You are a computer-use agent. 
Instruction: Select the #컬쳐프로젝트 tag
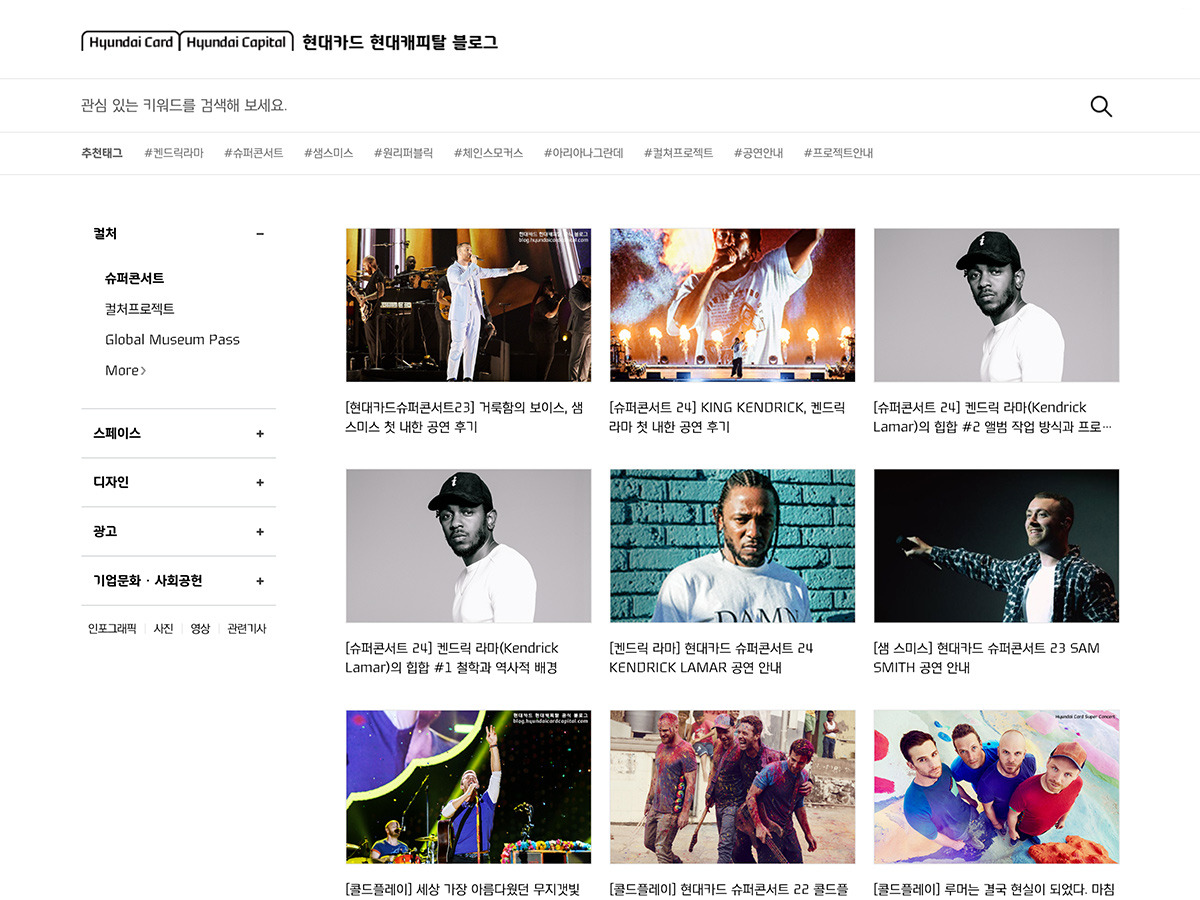[x=679, y=153]
